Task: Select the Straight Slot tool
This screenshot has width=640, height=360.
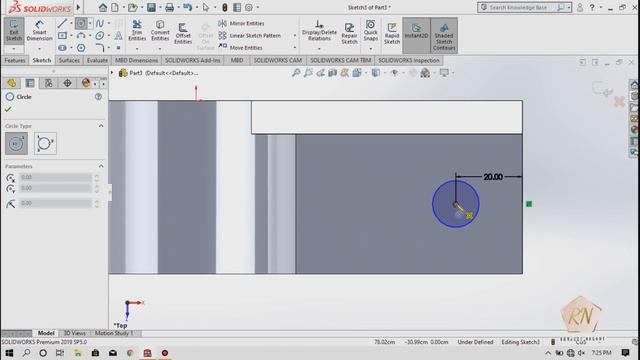Action: point(62,48)
